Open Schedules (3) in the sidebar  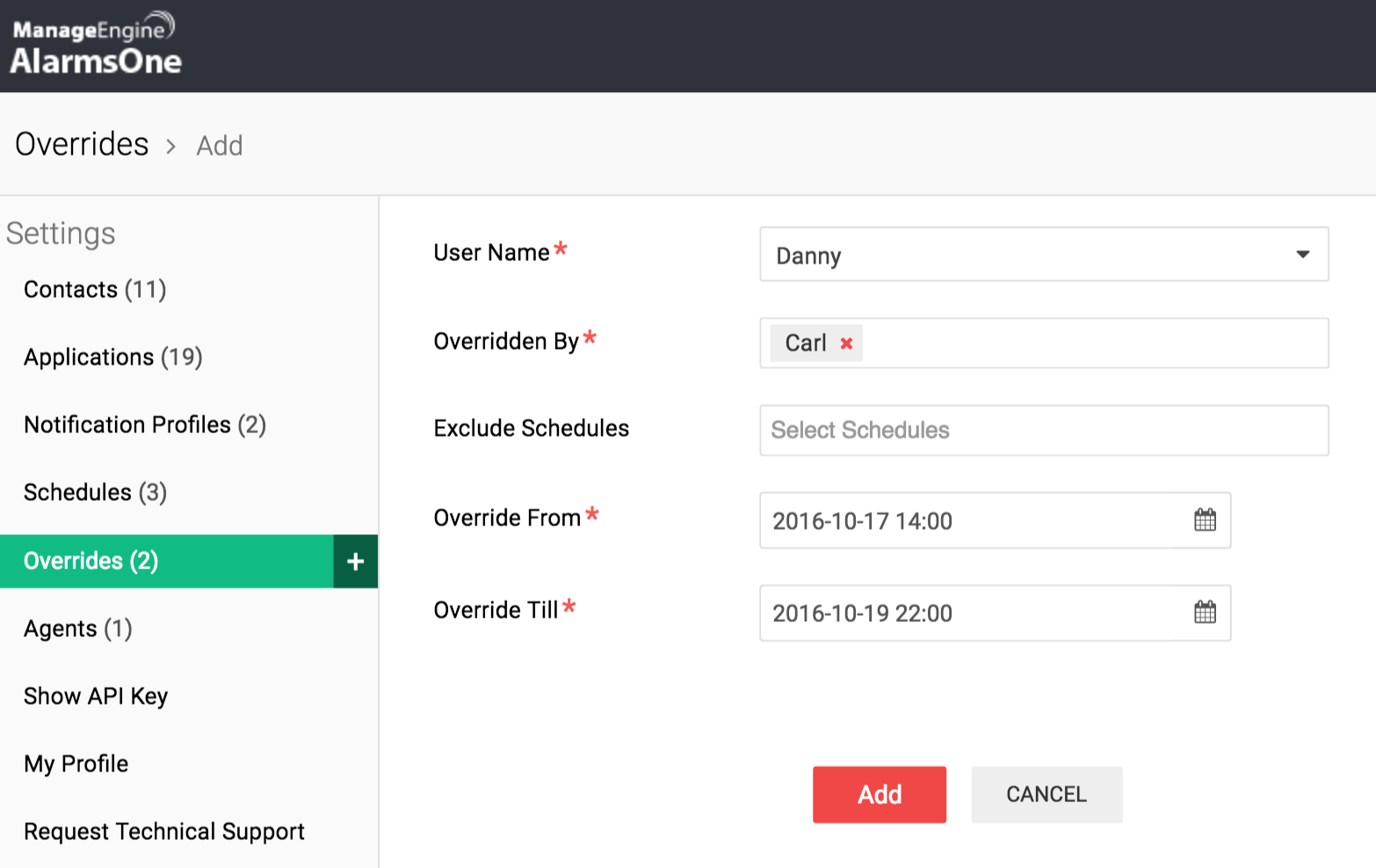click(95, 492)
